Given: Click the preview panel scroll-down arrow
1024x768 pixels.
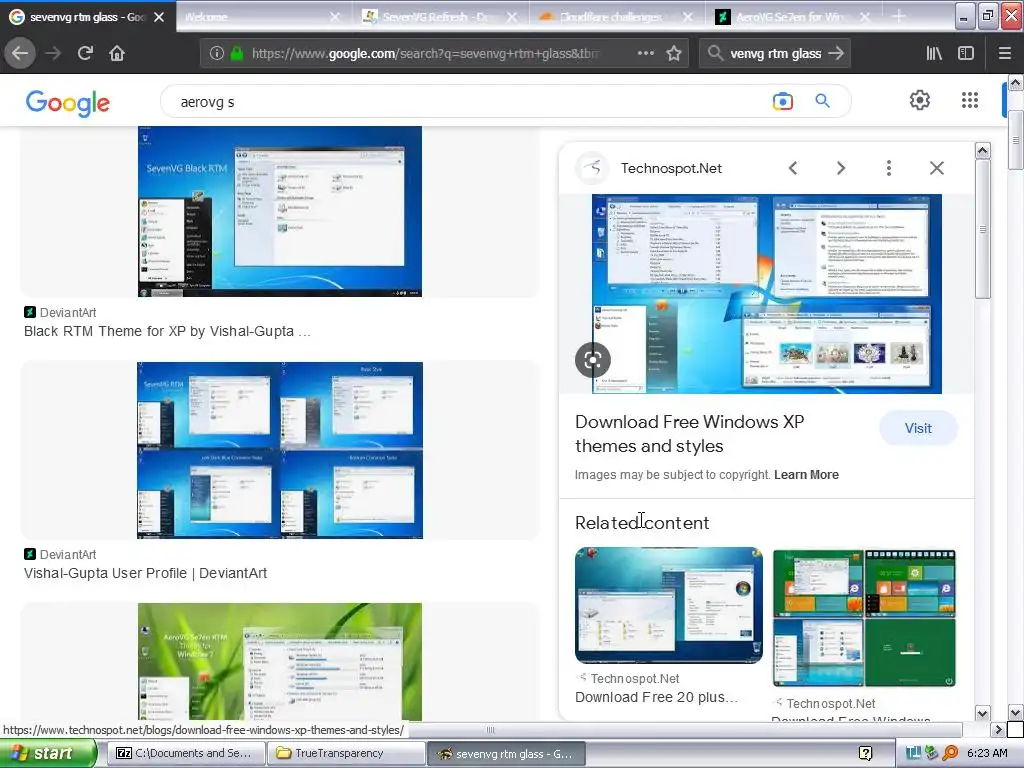Looking at the screenshot, I should click(982, 713).
